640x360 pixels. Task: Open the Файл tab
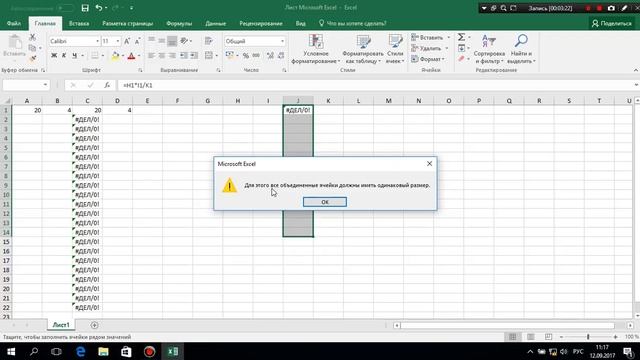coord(14,24)
